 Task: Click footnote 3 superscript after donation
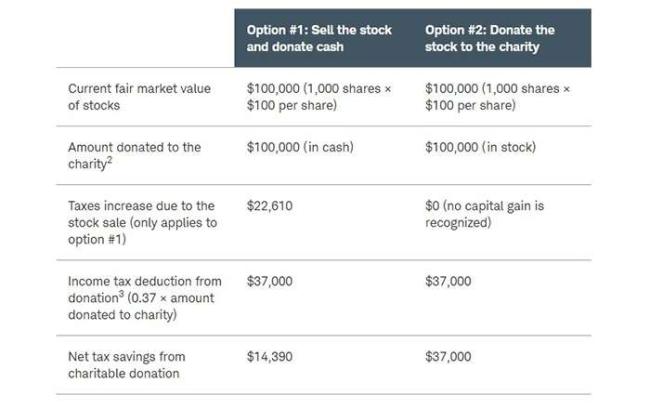click(121, 294)
